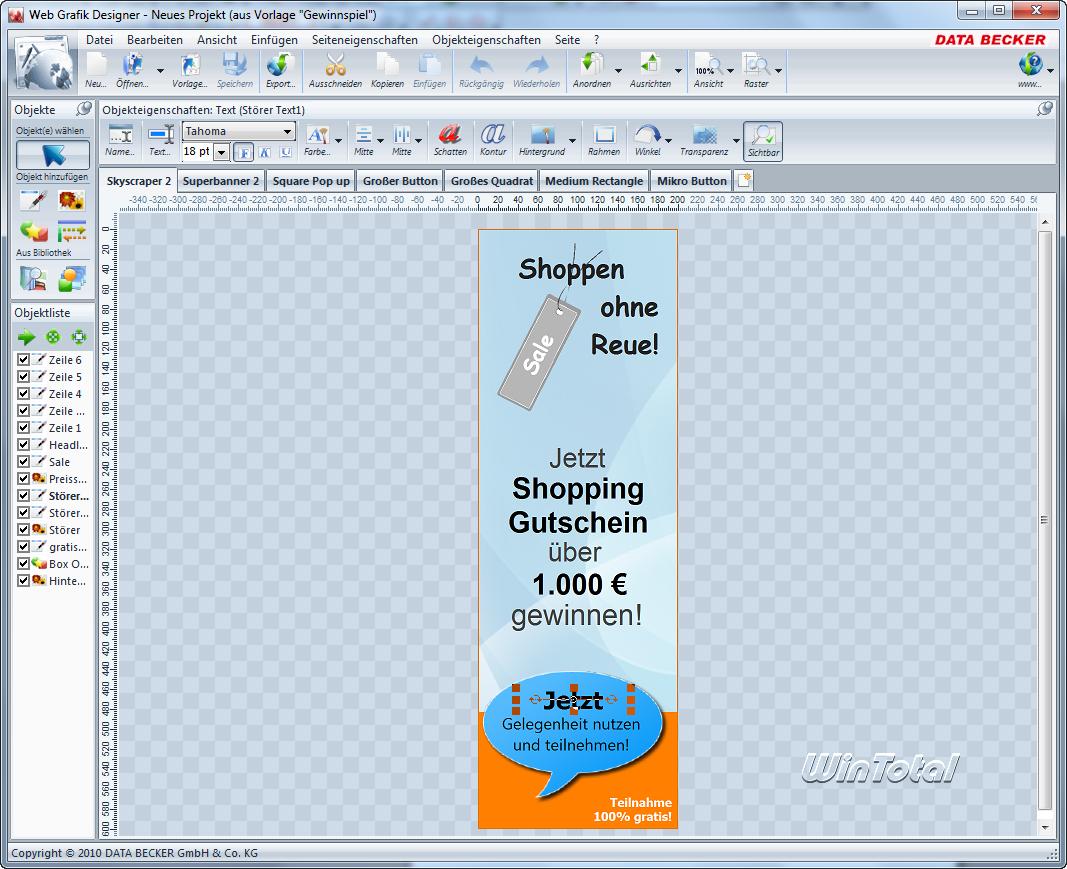Open the Tahoma font dropdown
1067x869 pixels.
[x=287, y=131]
